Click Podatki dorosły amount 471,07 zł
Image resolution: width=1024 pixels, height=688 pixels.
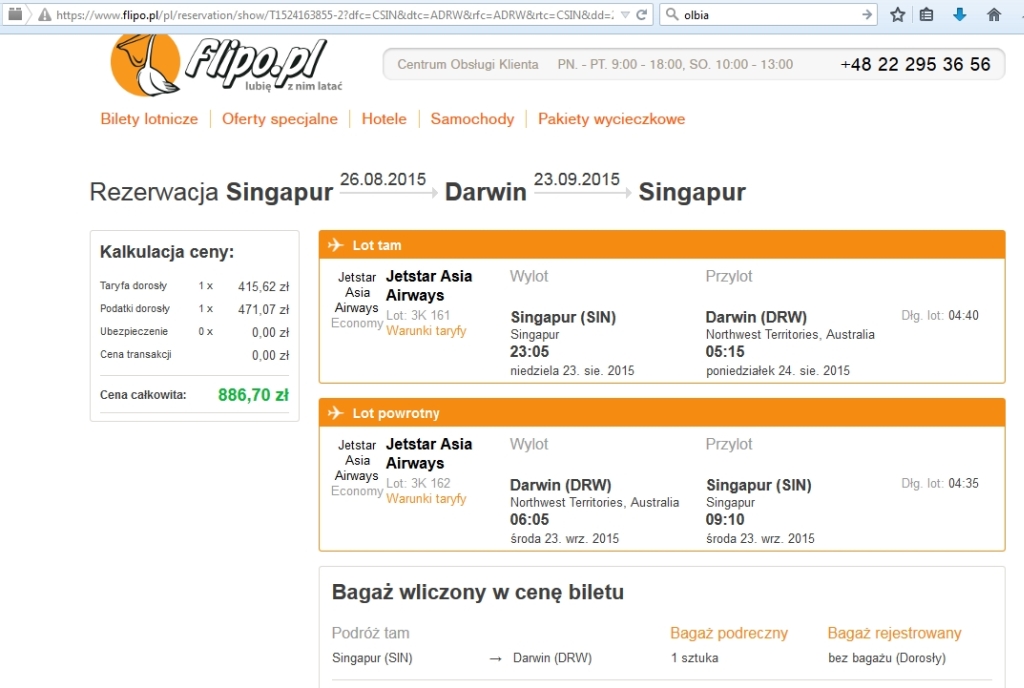[263, 309]
